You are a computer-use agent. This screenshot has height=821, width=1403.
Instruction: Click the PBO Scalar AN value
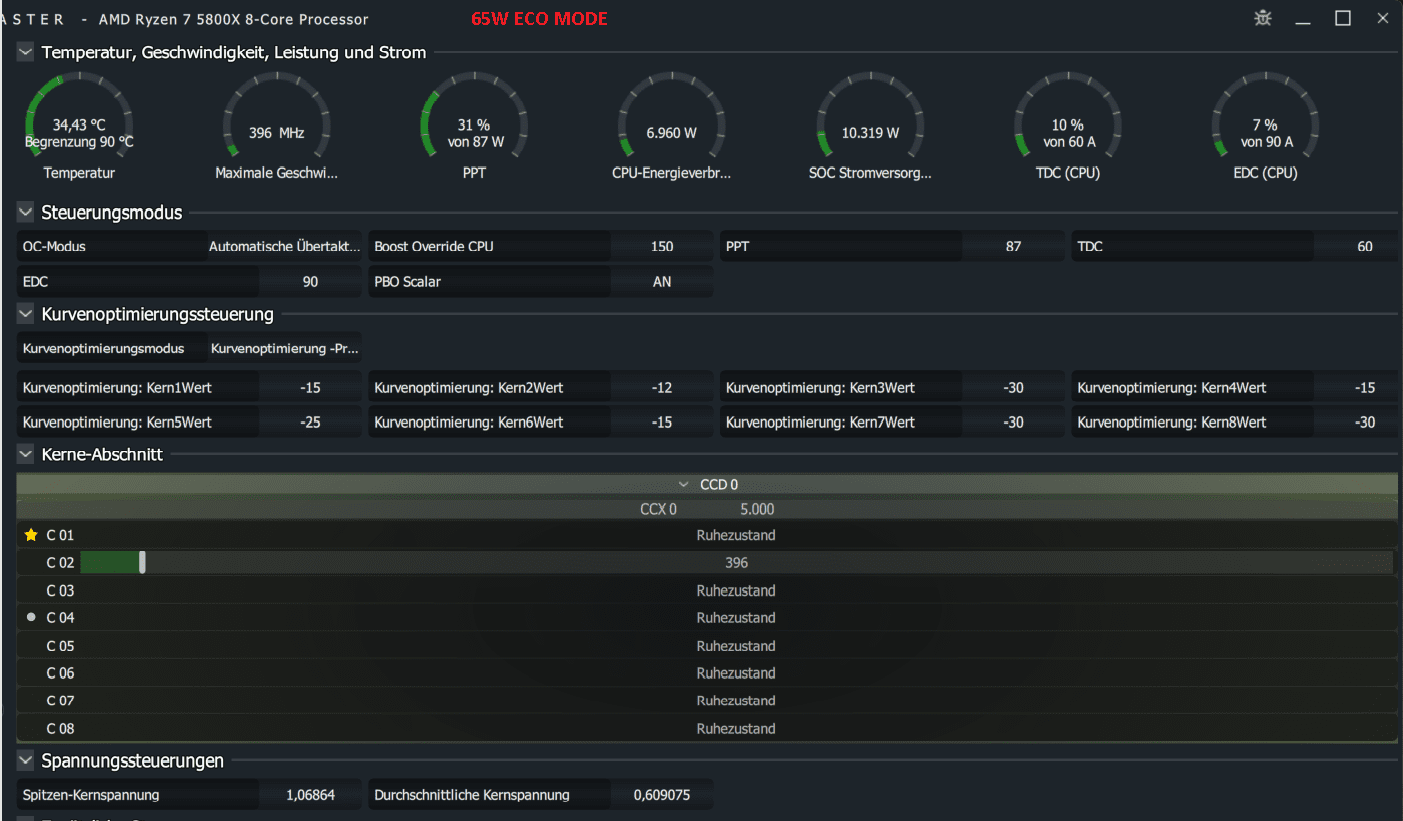tap(662, 282)
